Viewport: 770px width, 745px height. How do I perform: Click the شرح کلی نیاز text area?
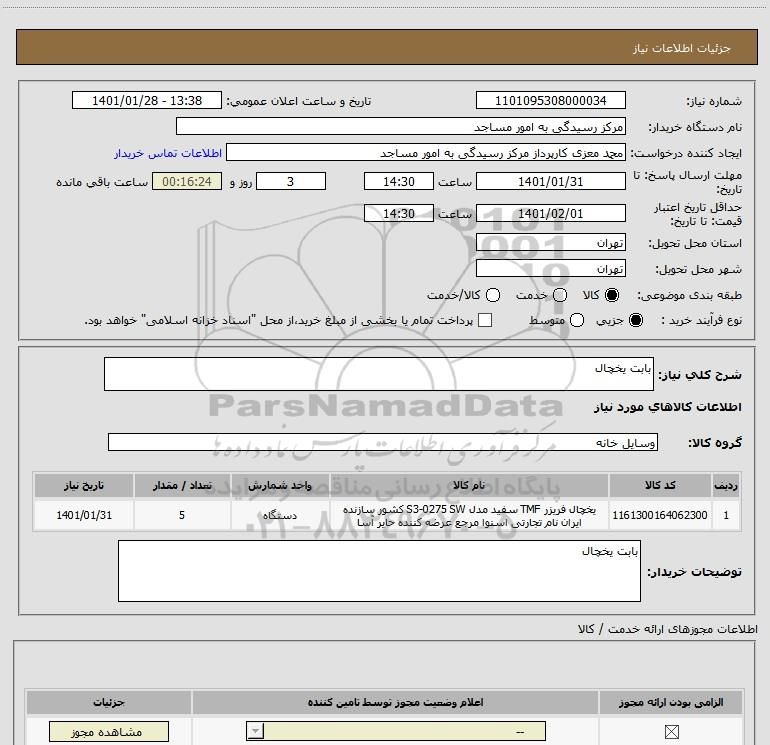(379, 374)
